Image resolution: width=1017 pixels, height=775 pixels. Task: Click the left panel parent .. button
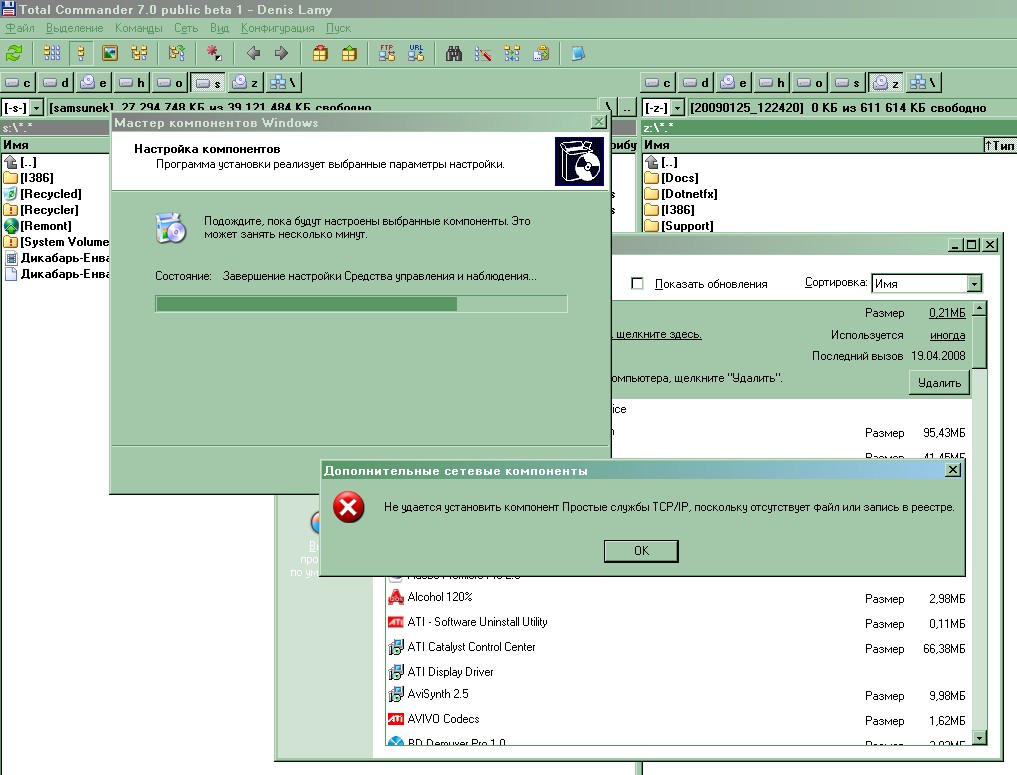(x=626, y=108)
